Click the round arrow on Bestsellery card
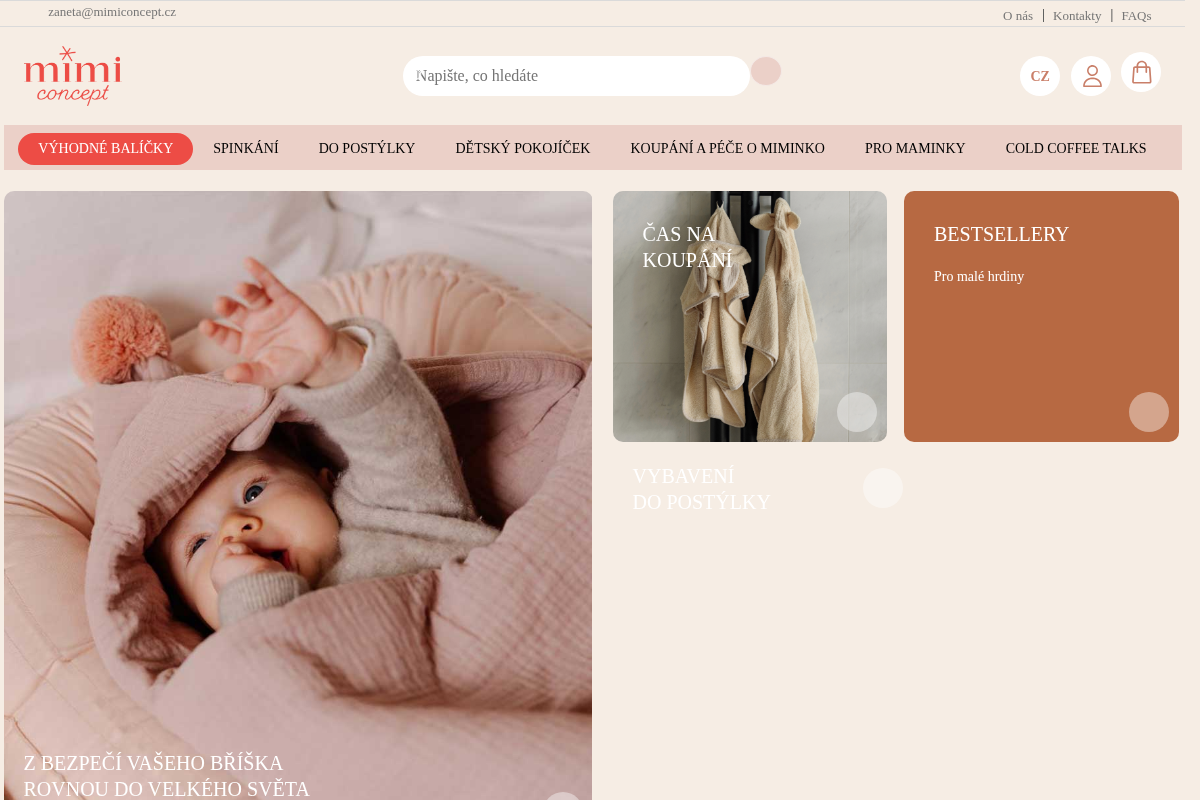This screenshot has width=1200, height=800. tap(1149, 412)
